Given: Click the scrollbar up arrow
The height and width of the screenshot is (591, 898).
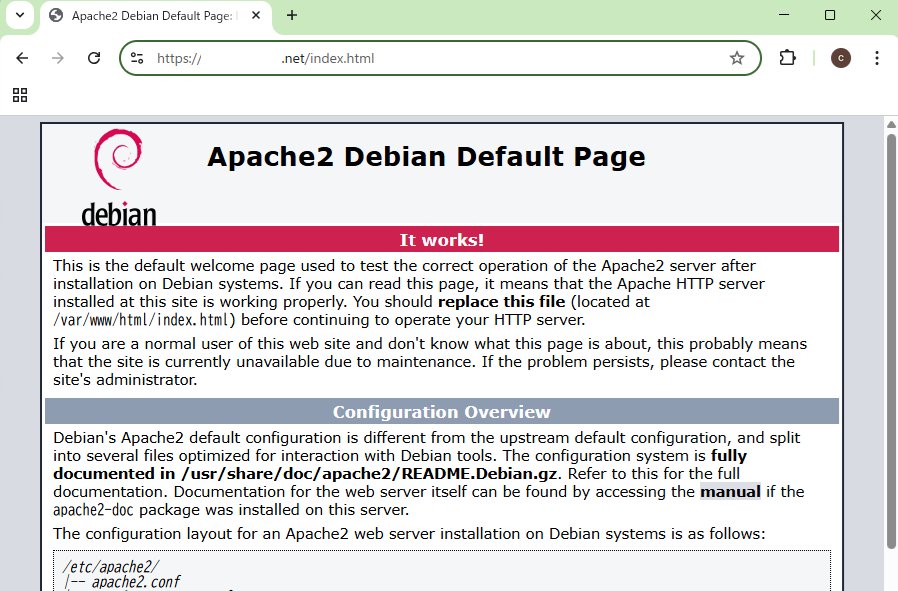Looking at the screenshot, I should 890,124.
